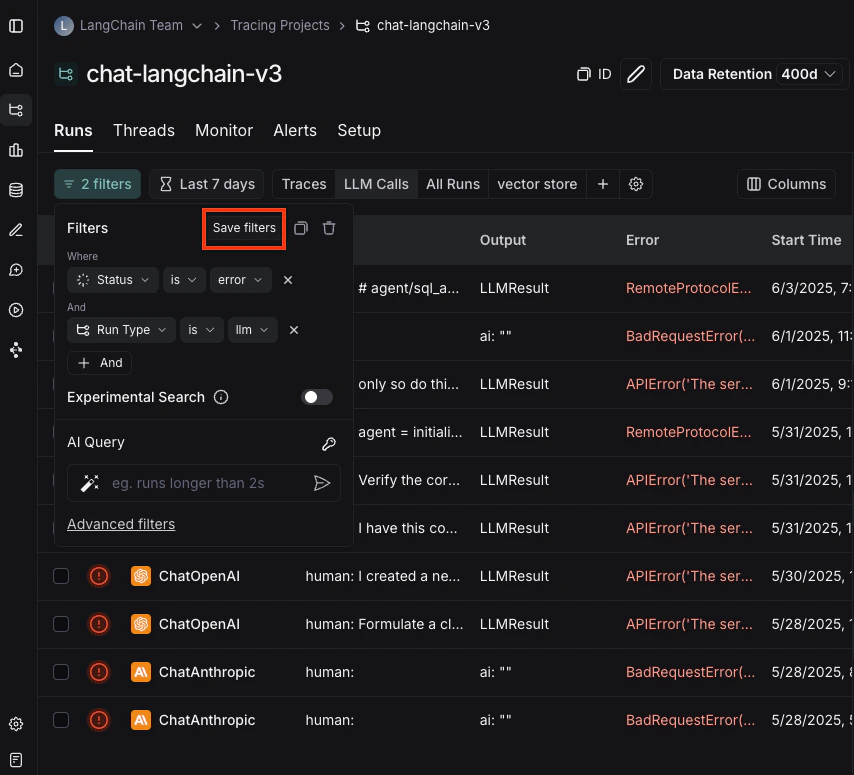Edit project name with pencil icon
Screen dimensions: 854x775
[x=636, y=74]
